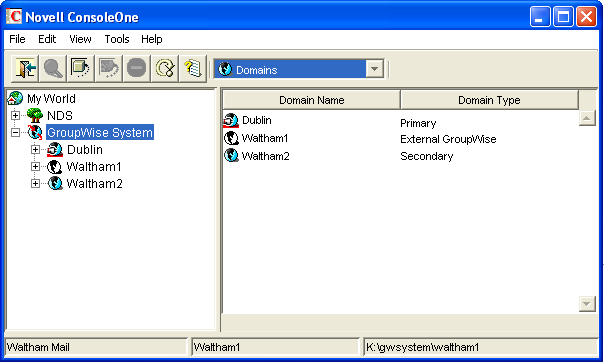Click the Waltham1 domain icon in tree
This screenshot has height=362, width=604.
pos(55,166)
